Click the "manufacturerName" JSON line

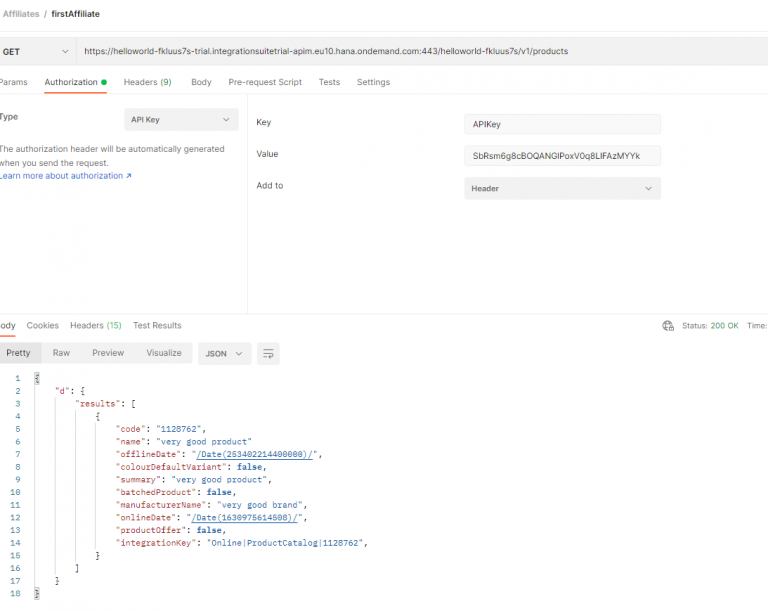[x=212, y=505]
